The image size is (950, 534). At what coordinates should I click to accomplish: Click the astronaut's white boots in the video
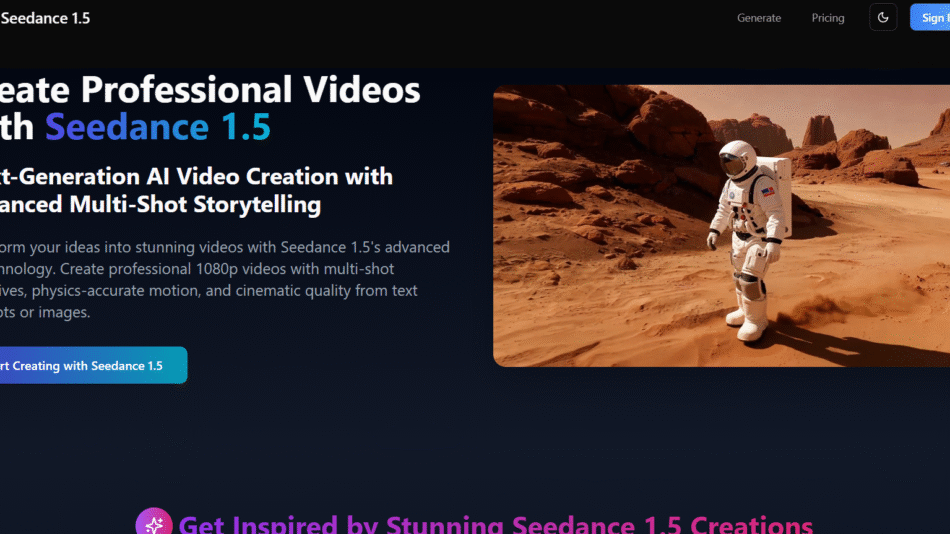748,322
